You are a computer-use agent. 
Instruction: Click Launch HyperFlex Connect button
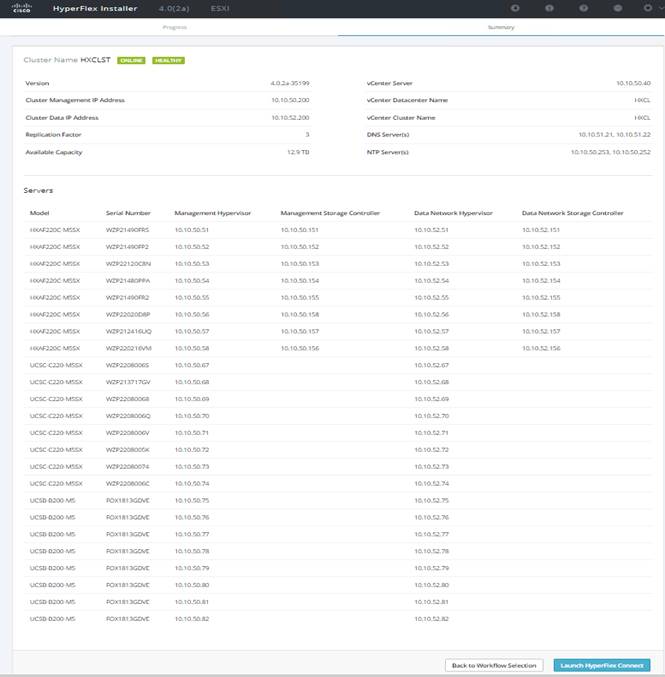[602, 665]
